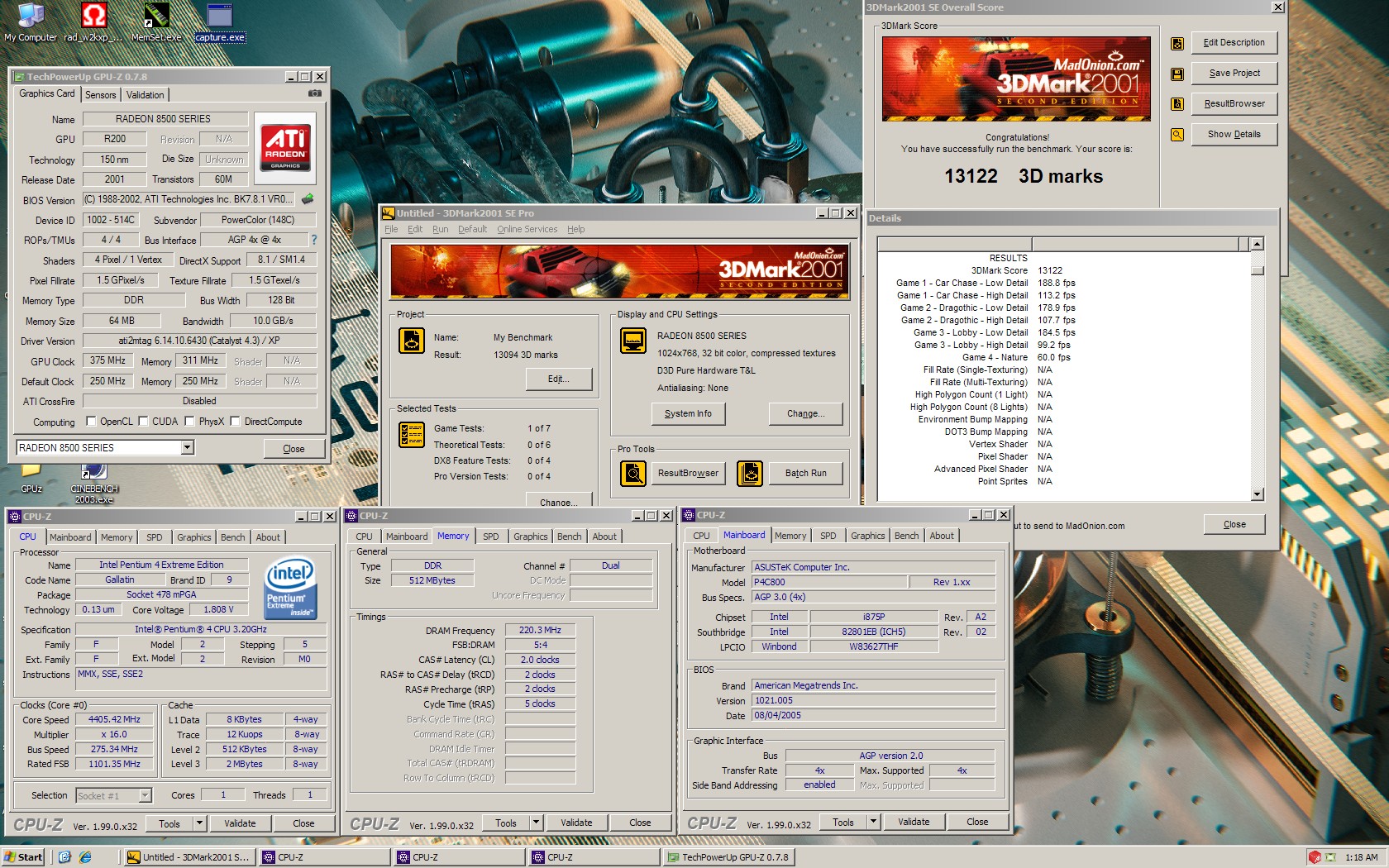This screenshot has width=1389, height=868.
Task: Click the Core Speed 4405.42 MHz field
Action: click(x=115, y=720)
